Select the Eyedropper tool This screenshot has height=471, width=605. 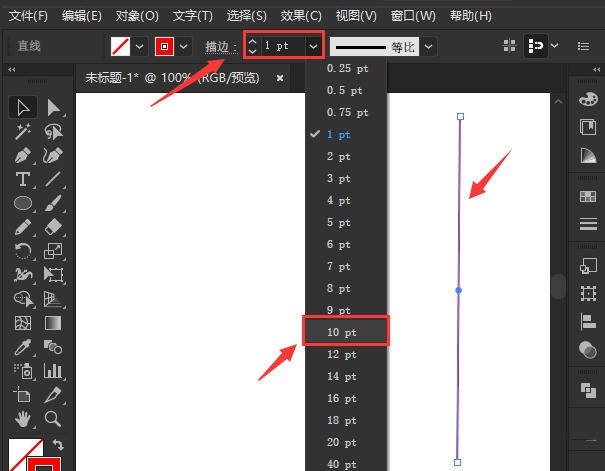tap(23, 347)
